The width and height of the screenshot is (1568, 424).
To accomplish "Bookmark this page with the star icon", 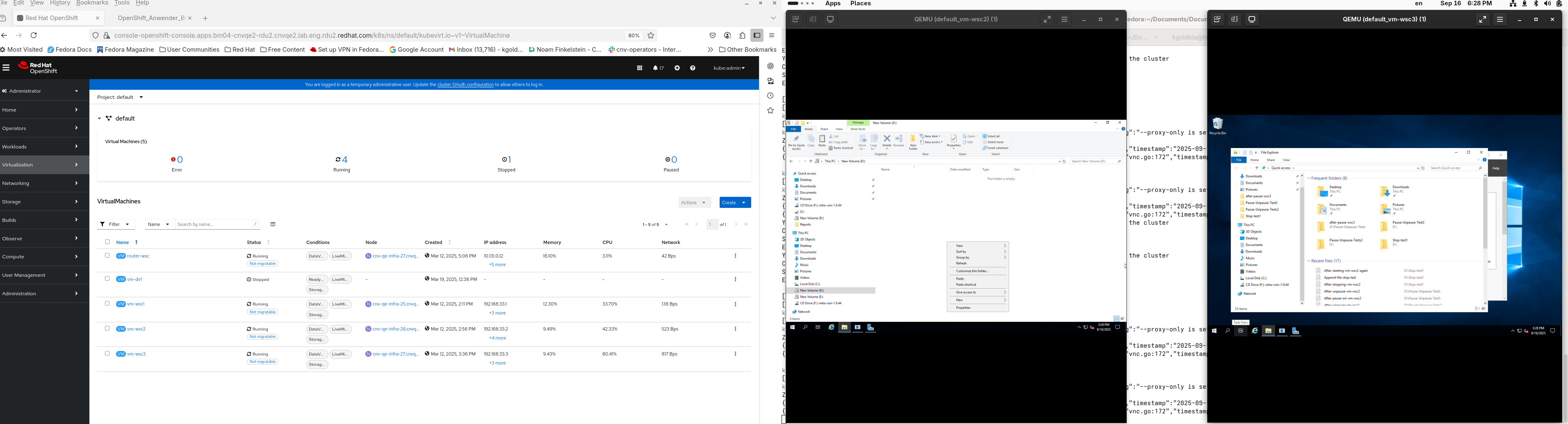I will (x=651, y=35).
